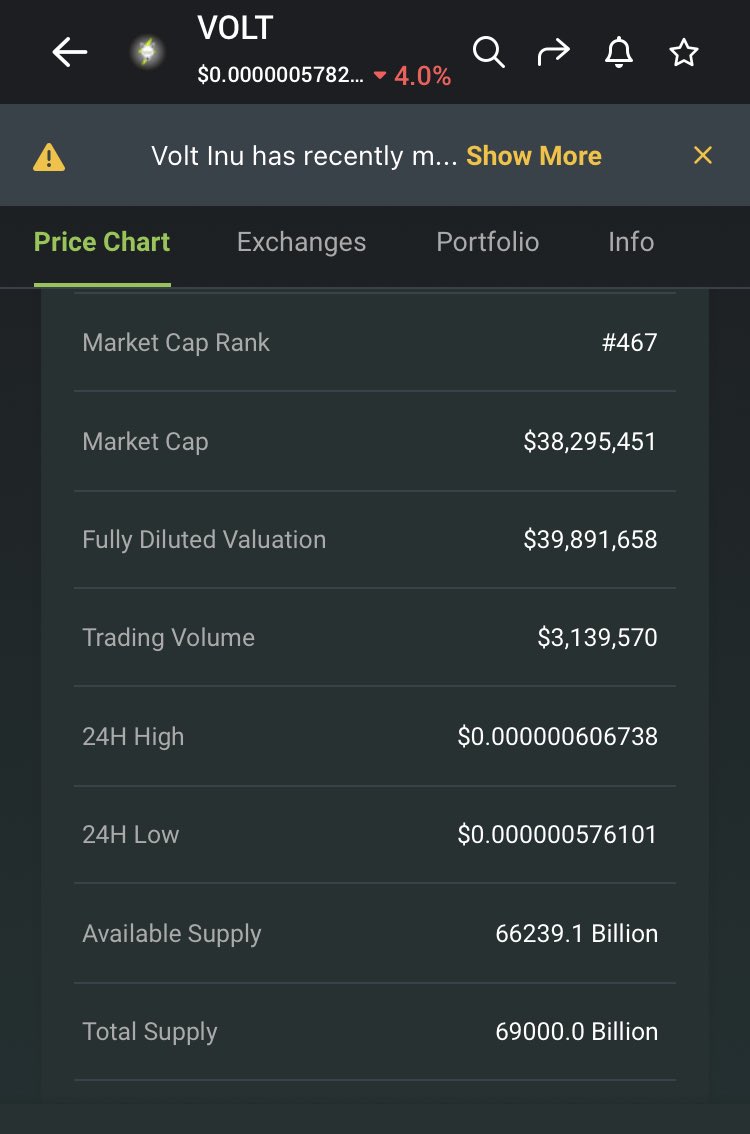Image resolution: width=750 pixels, height=1134 pixels.
Task: Dismiss the Volt Inu notice banner
Action: coord(703,155)
